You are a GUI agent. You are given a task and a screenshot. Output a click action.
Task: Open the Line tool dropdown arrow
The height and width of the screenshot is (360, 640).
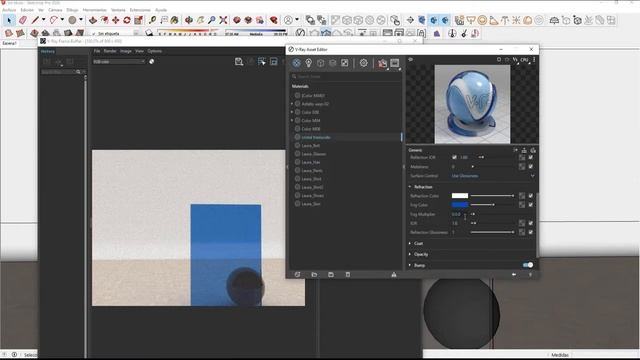point(43,20)
